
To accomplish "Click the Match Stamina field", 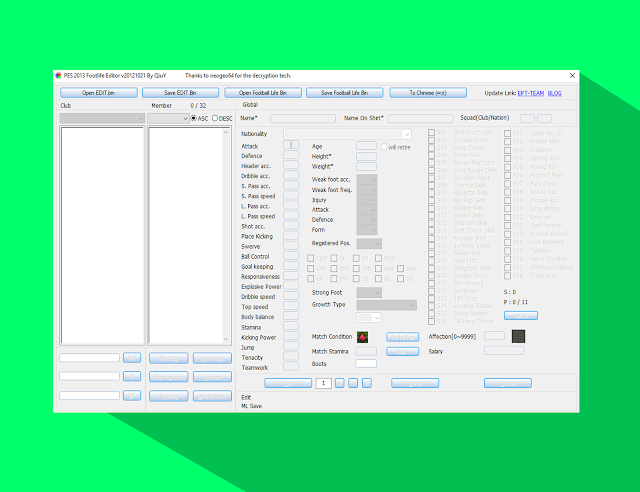I will (x=366, y=351).
